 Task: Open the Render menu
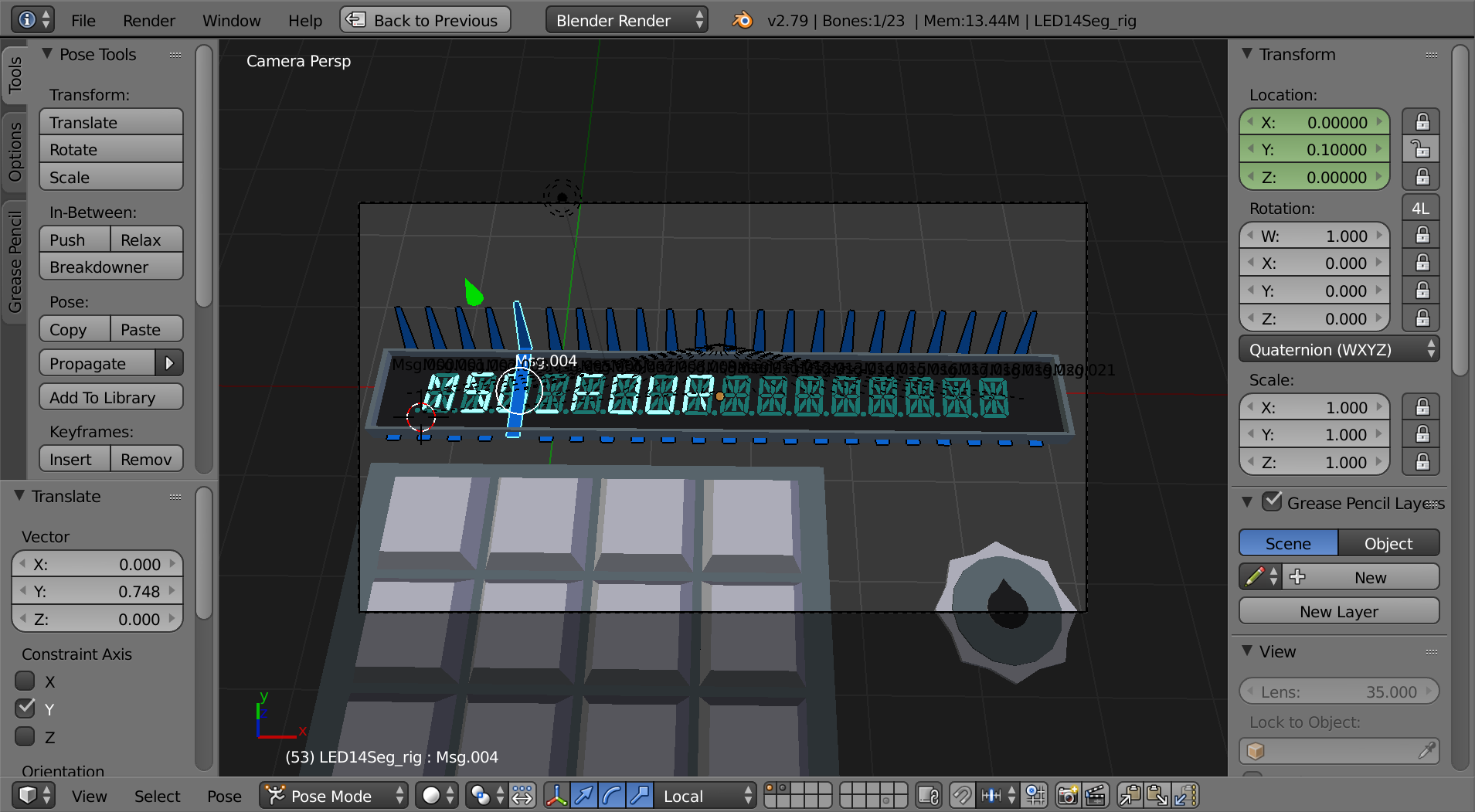tap(148, 20)
